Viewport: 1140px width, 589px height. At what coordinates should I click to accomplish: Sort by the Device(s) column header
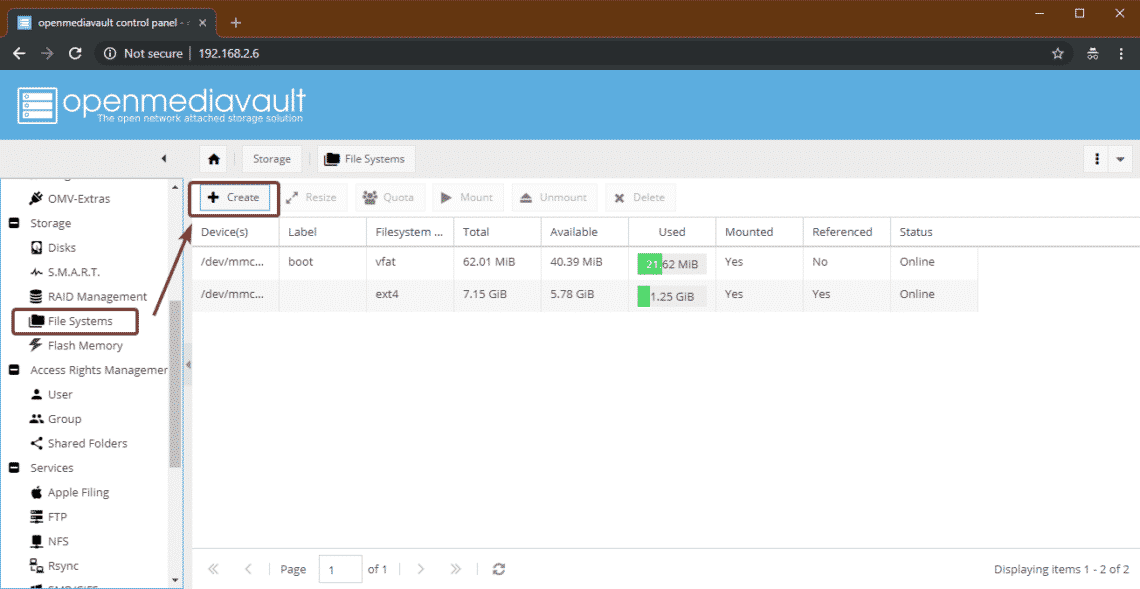236,232
